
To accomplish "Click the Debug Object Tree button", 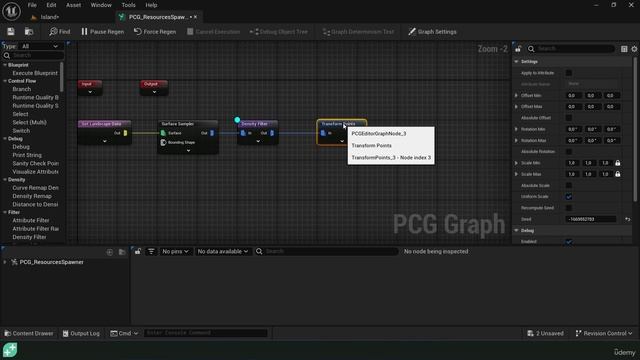I will (279, 31).
